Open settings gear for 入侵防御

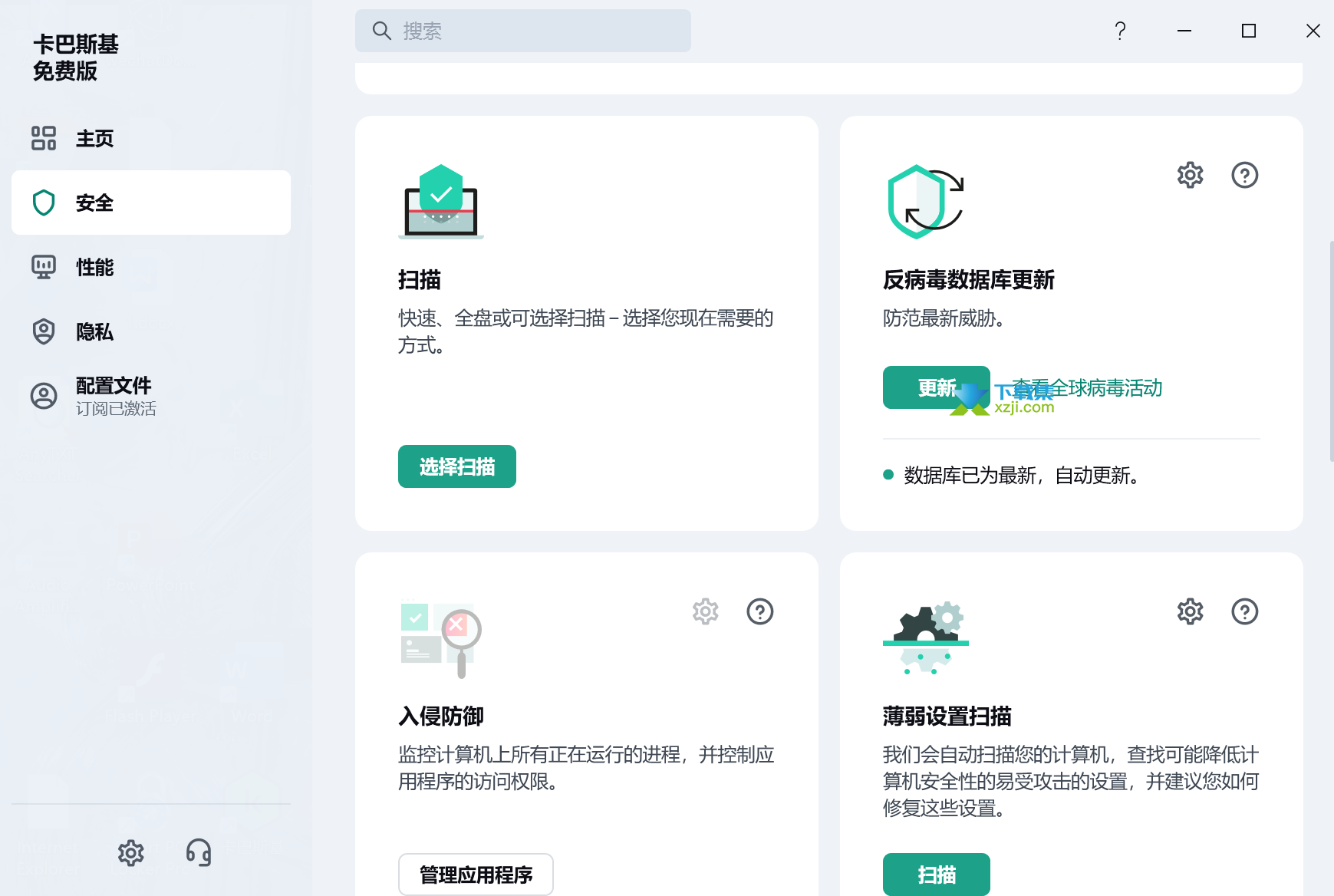coord(706,611)
